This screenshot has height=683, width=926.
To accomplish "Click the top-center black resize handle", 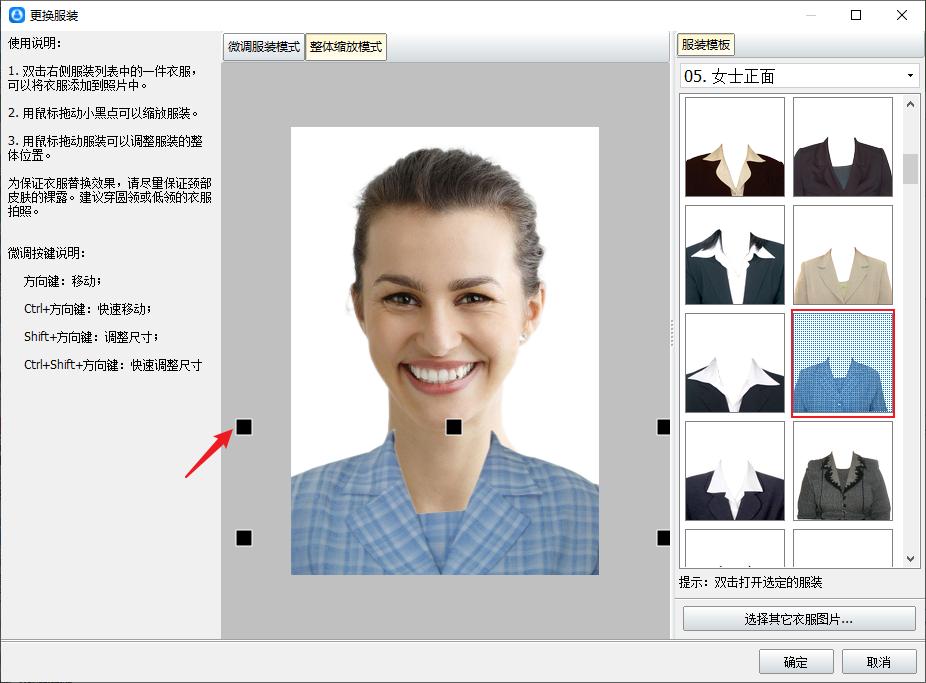I will (452, 426).
